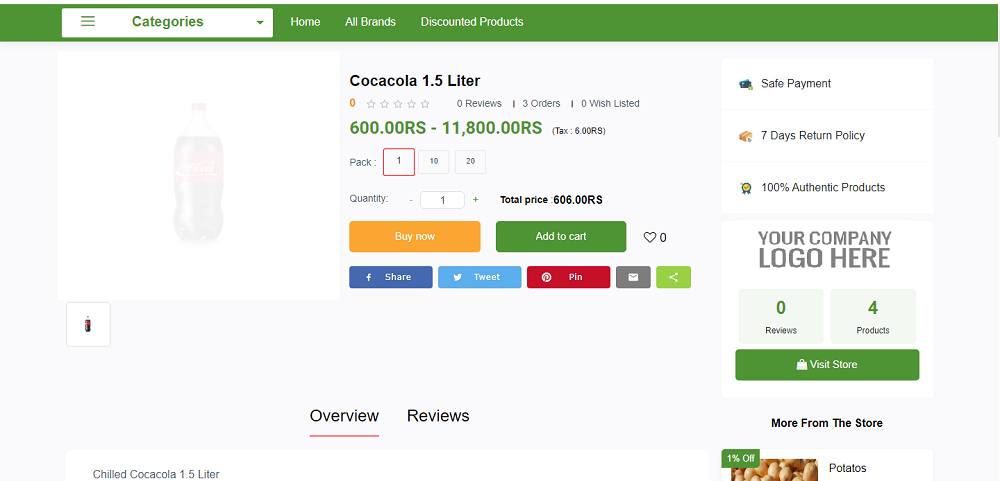Click the main Cocacola product image
Viewport: 1000px width, 481px height.
198,175
